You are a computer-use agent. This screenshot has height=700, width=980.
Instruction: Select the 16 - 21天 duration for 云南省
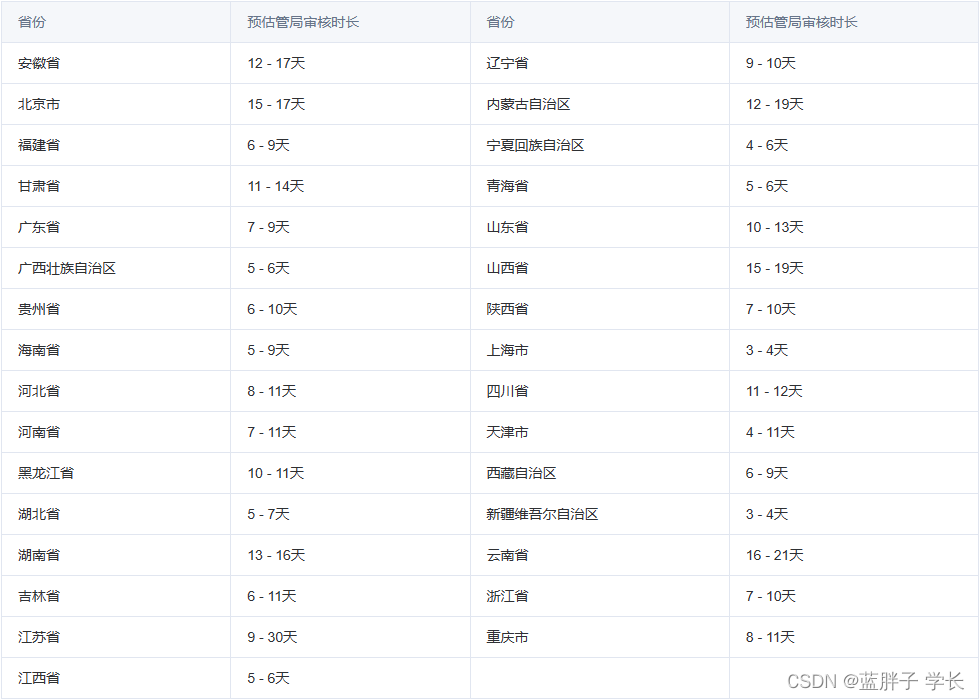tap(774, 555)
